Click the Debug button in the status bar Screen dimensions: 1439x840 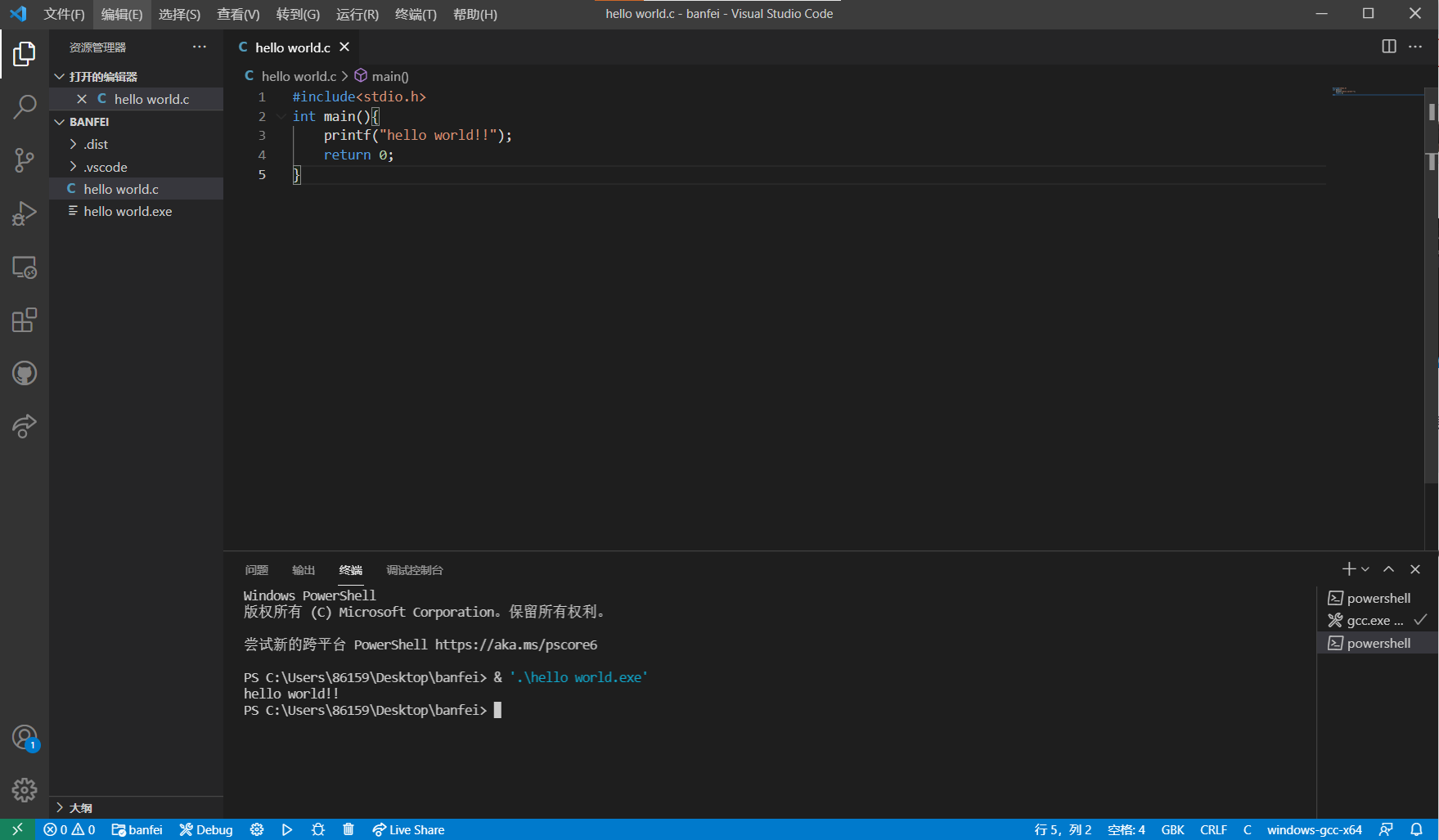click(x=205, y=829)
